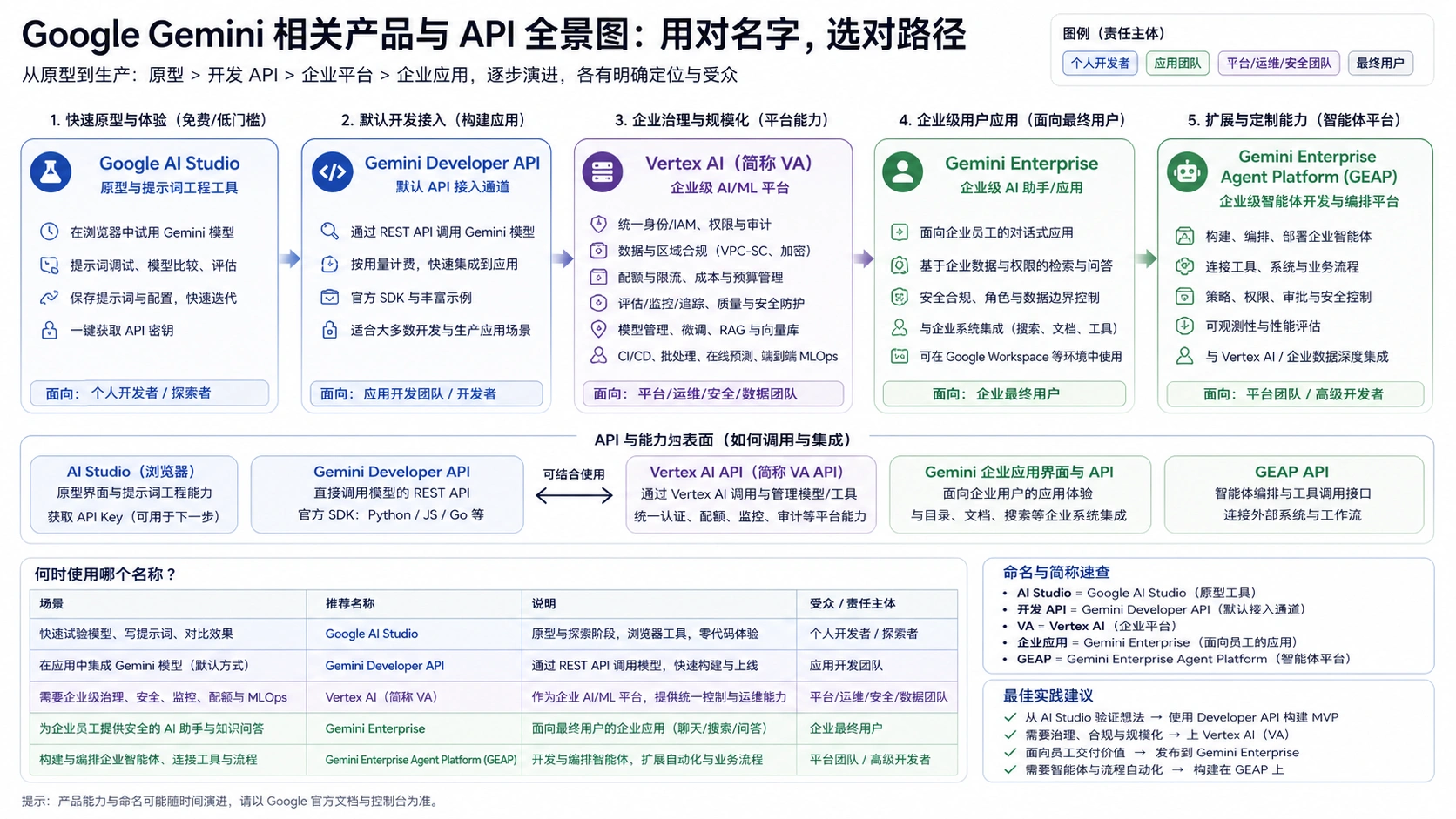Click the 最佳实践建议 heading

pos(1048,695)
